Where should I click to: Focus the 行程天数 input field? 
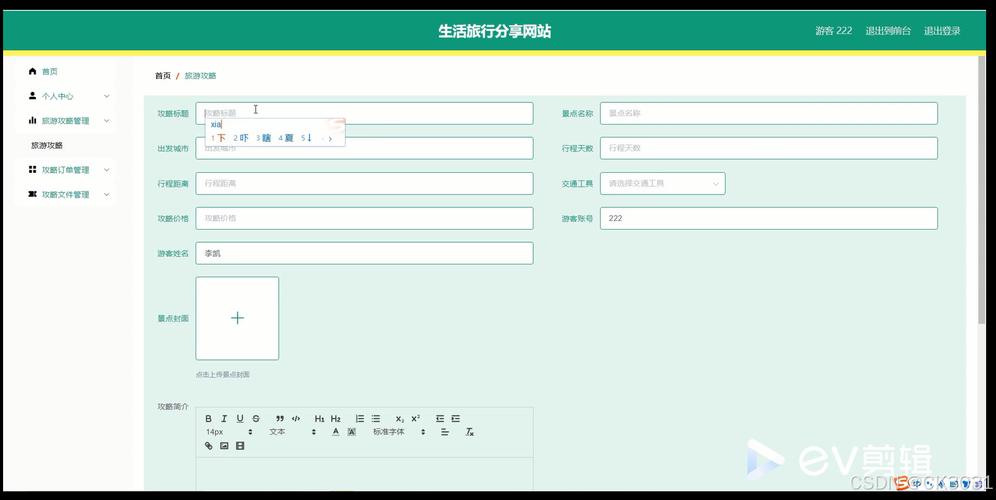(x=769, y=148)
